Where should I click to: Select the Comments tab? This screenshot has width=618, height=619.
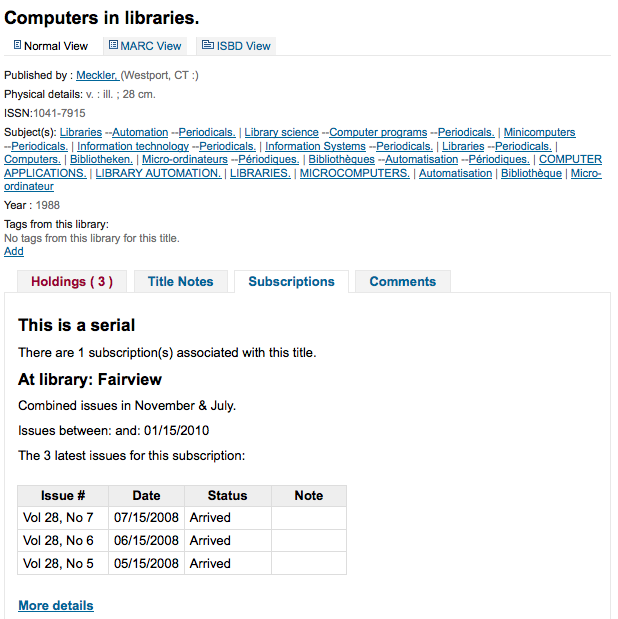coord(403,281)
